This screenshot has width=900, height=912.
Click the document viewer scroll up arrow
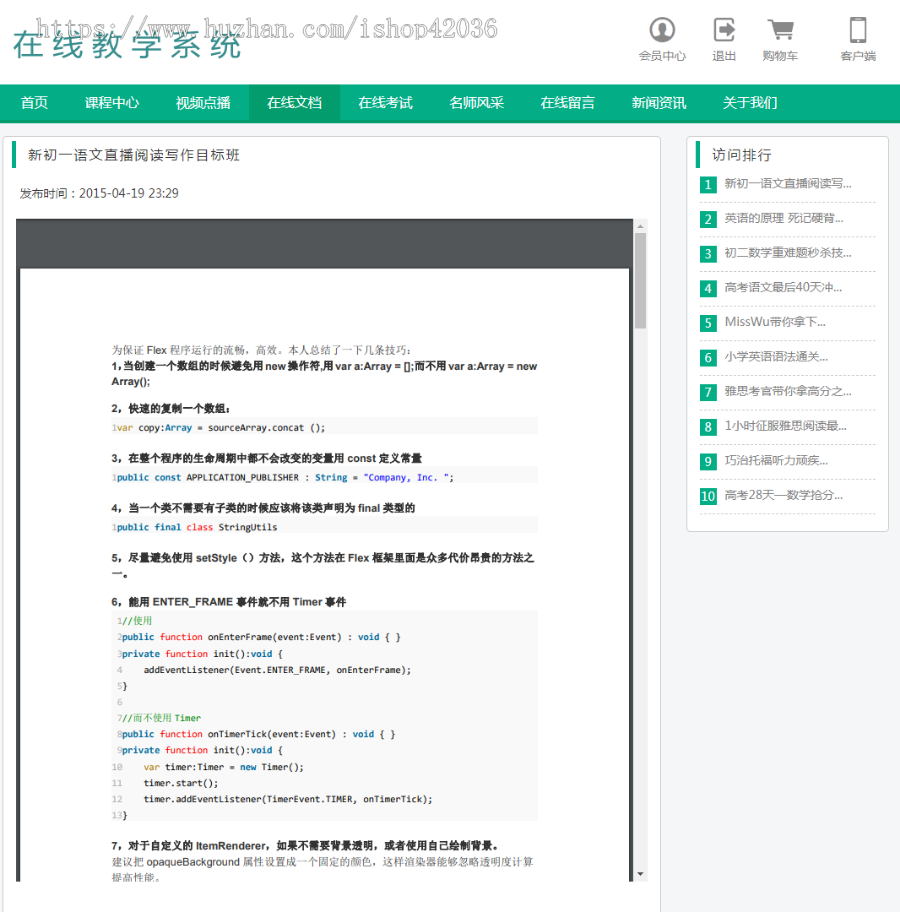coord(640,226)
